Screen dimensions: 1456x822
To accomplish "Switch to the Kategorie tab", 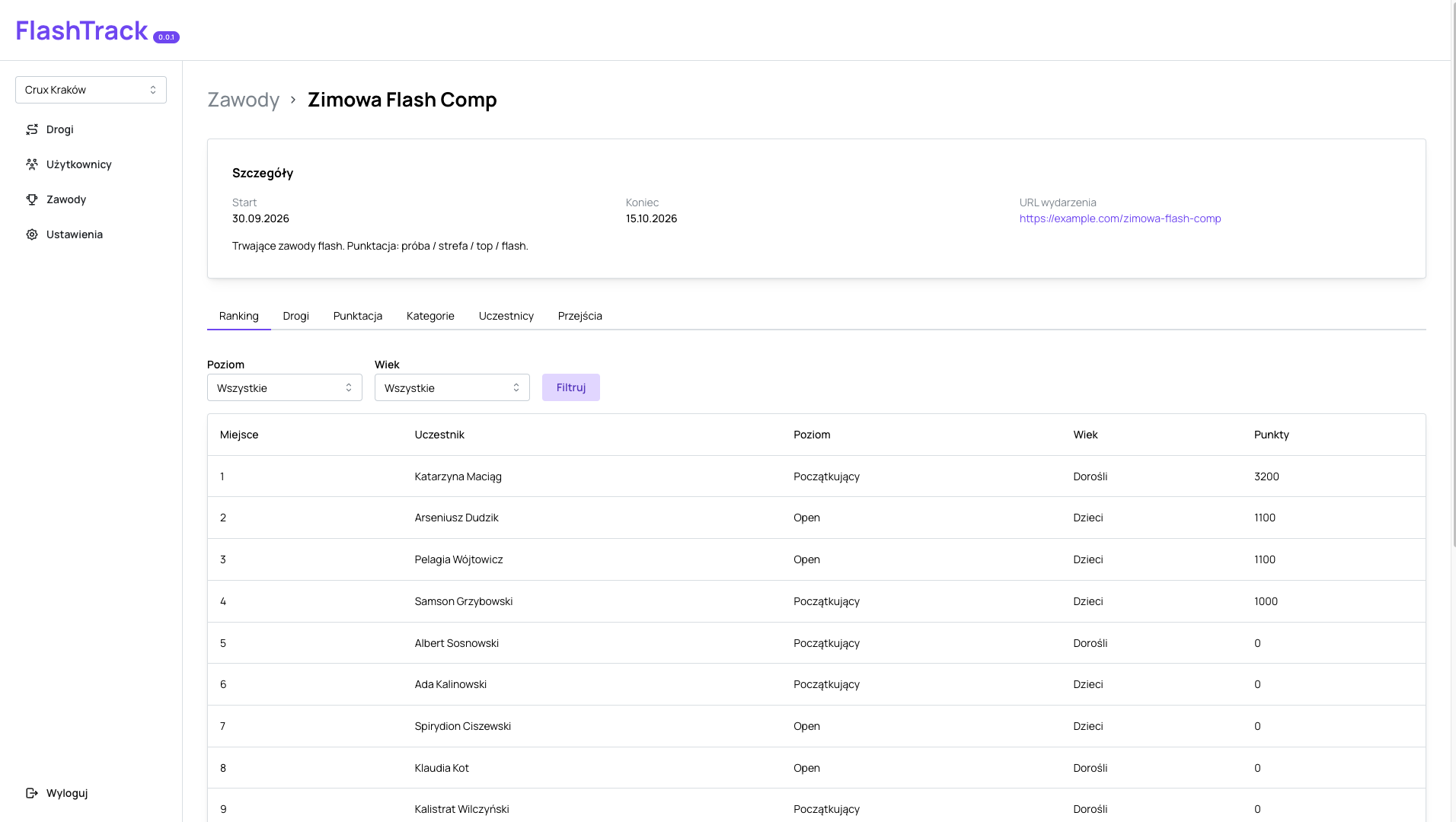I will coord(430,316).
